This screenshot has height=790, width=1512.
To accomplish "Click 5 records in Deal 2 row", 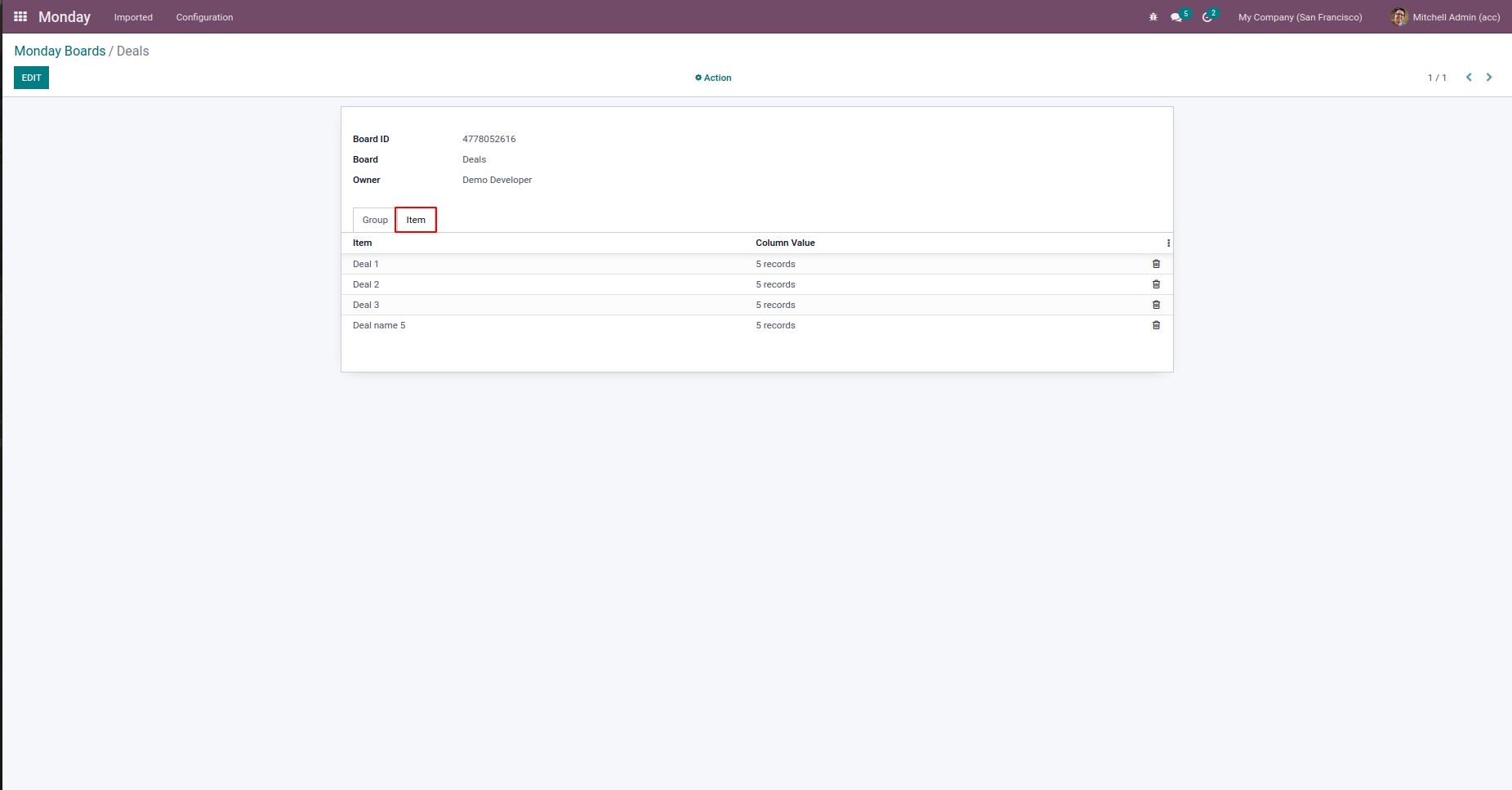I will pos(775,284).
